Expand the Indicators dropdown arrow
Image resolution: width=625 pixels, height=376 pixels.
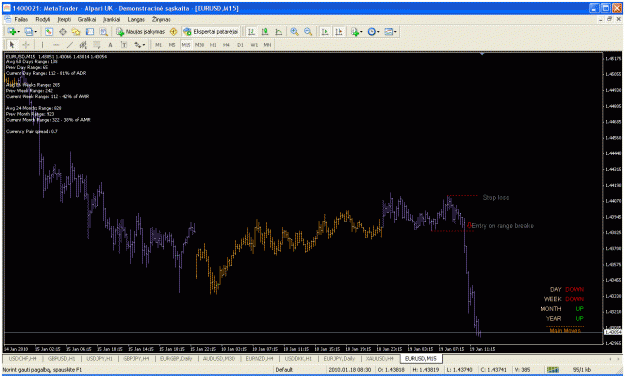(361, 32)
